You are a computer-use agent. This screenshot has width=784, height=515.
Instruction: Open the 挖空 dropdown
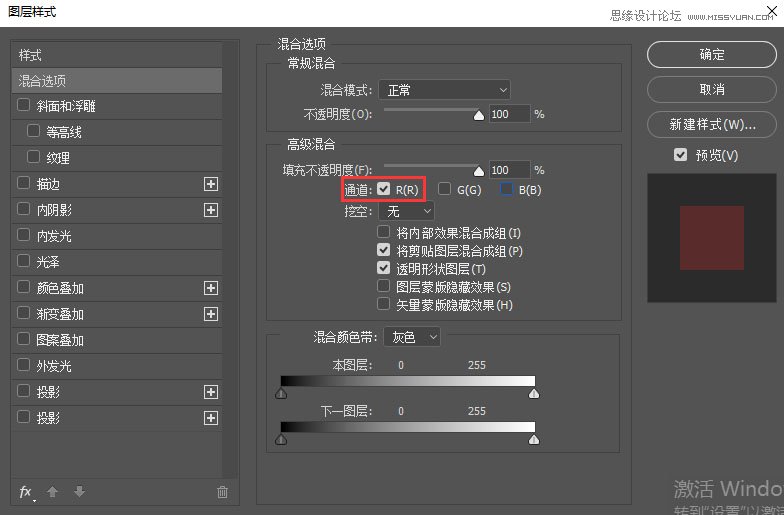click(406, 212)
